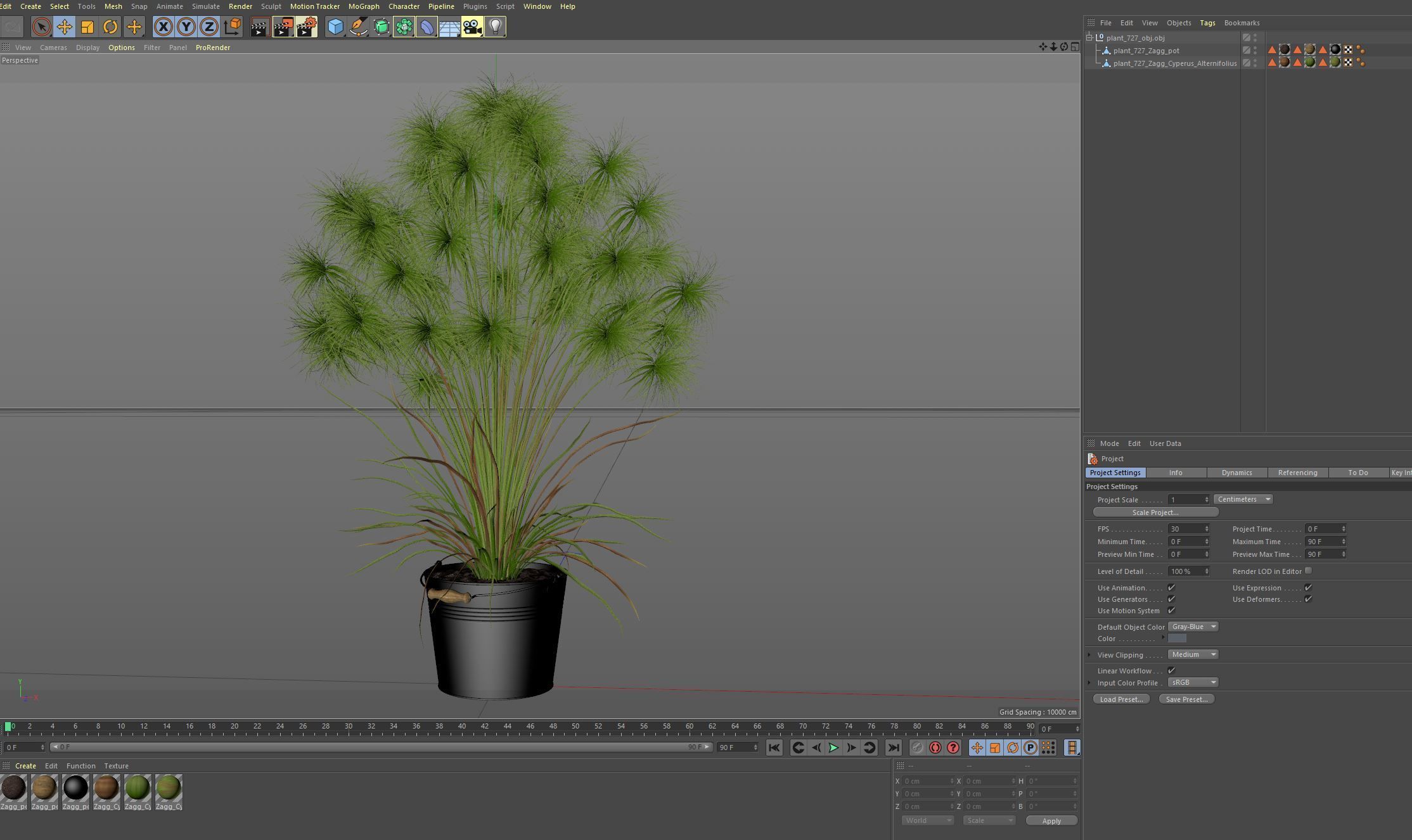Click the Record Active Objects button

point(917,748)
